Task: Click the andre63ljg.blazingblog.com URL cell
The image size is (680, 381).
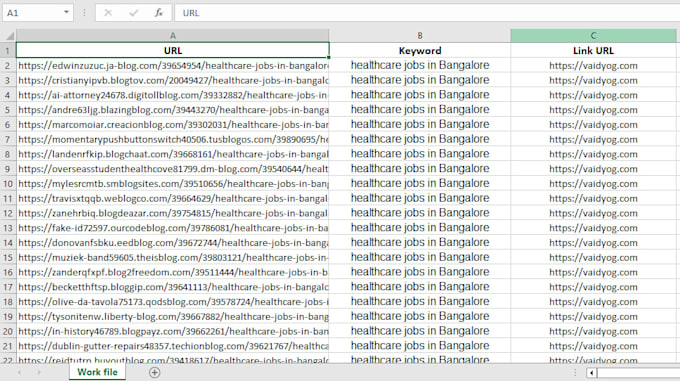Action: (173, 110)
